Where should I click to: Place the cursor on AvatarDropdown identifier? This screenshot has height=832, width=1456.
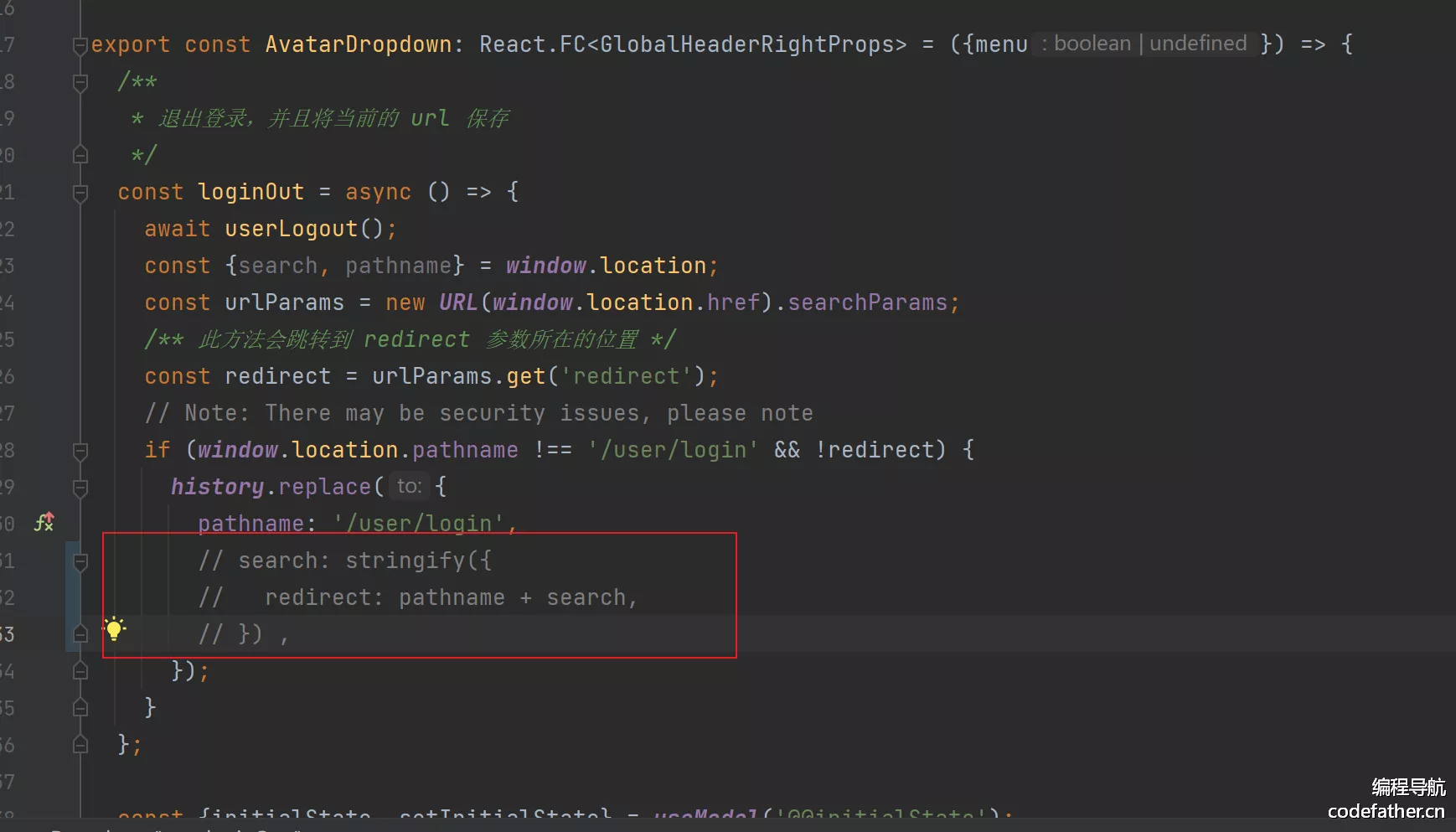(x=359, y=44)
